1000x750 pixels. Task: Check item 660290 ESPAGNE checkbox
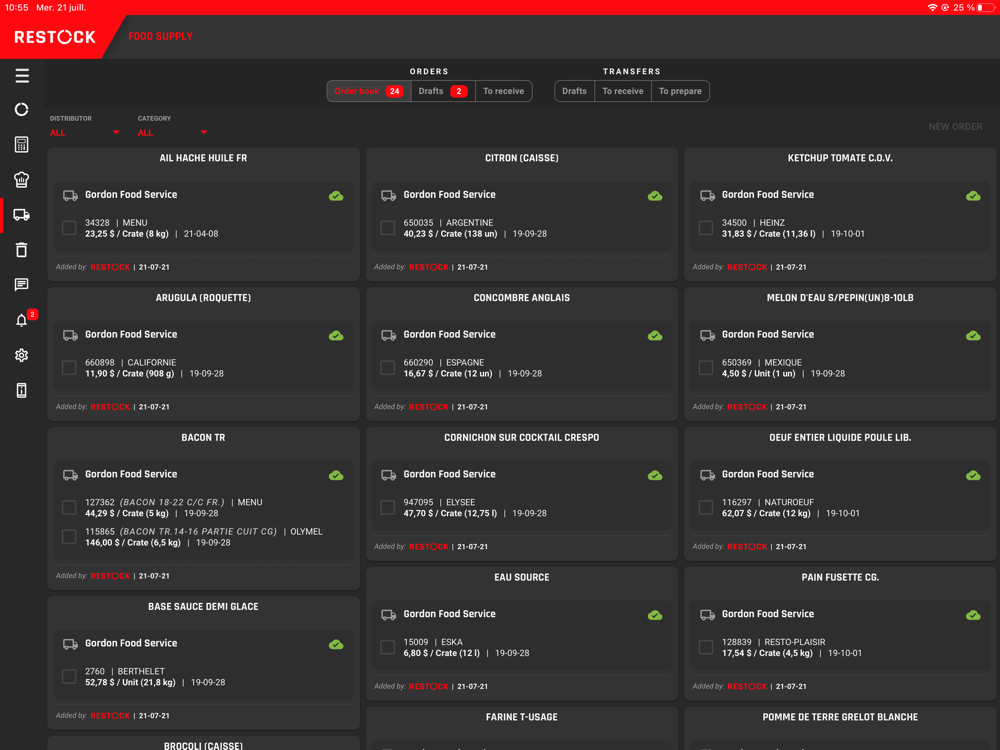(387, 367)
